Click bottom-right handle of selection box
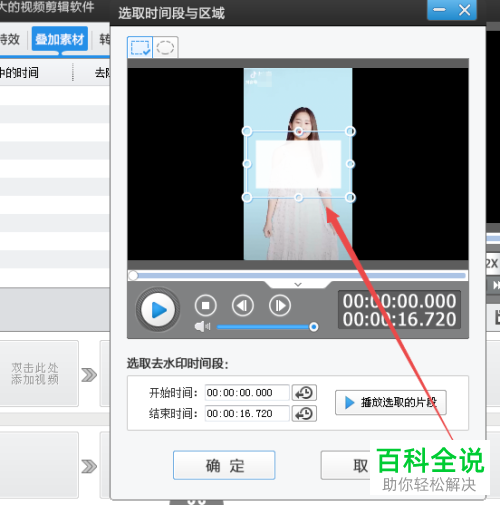 pyautogui.click(x=350, y=197)
